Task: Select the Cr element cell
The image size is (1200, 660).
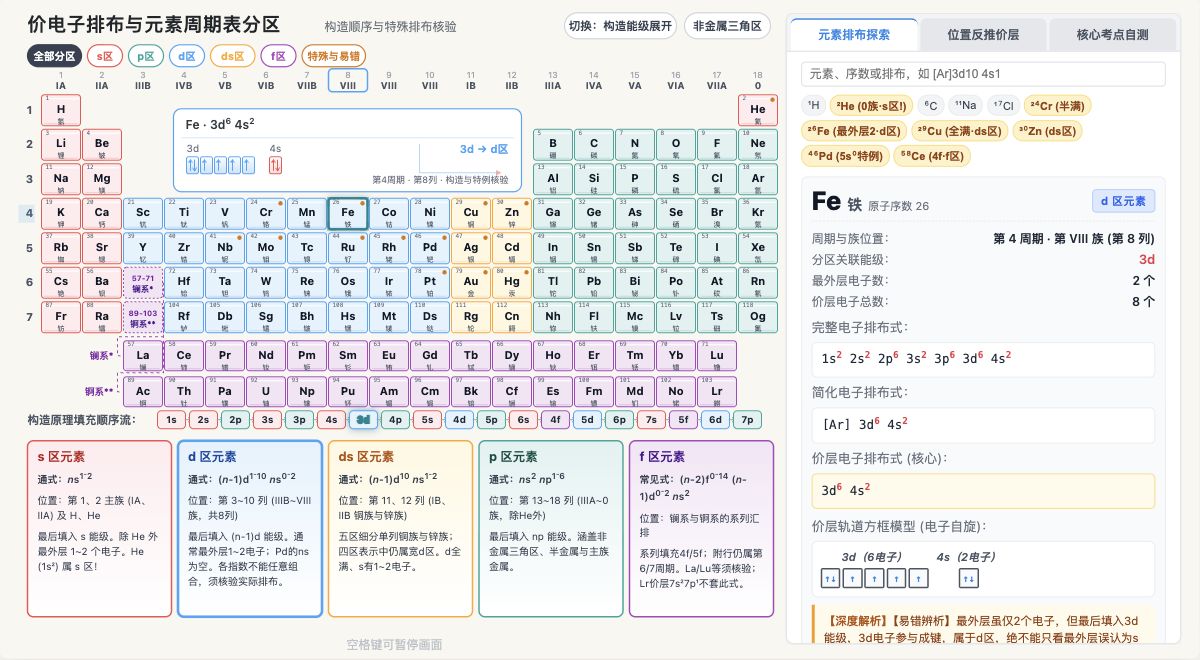Action: click(266, 214)
